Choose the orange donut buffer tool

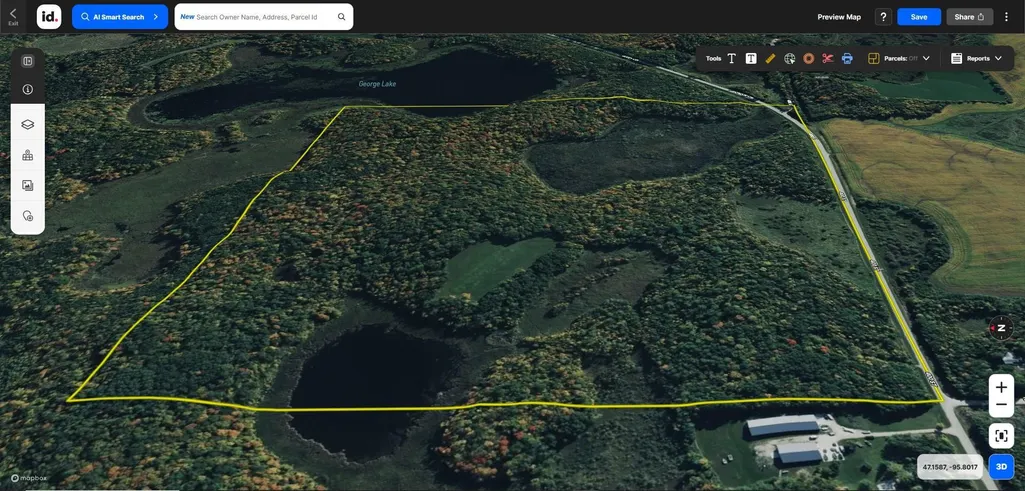coord(809,58)
